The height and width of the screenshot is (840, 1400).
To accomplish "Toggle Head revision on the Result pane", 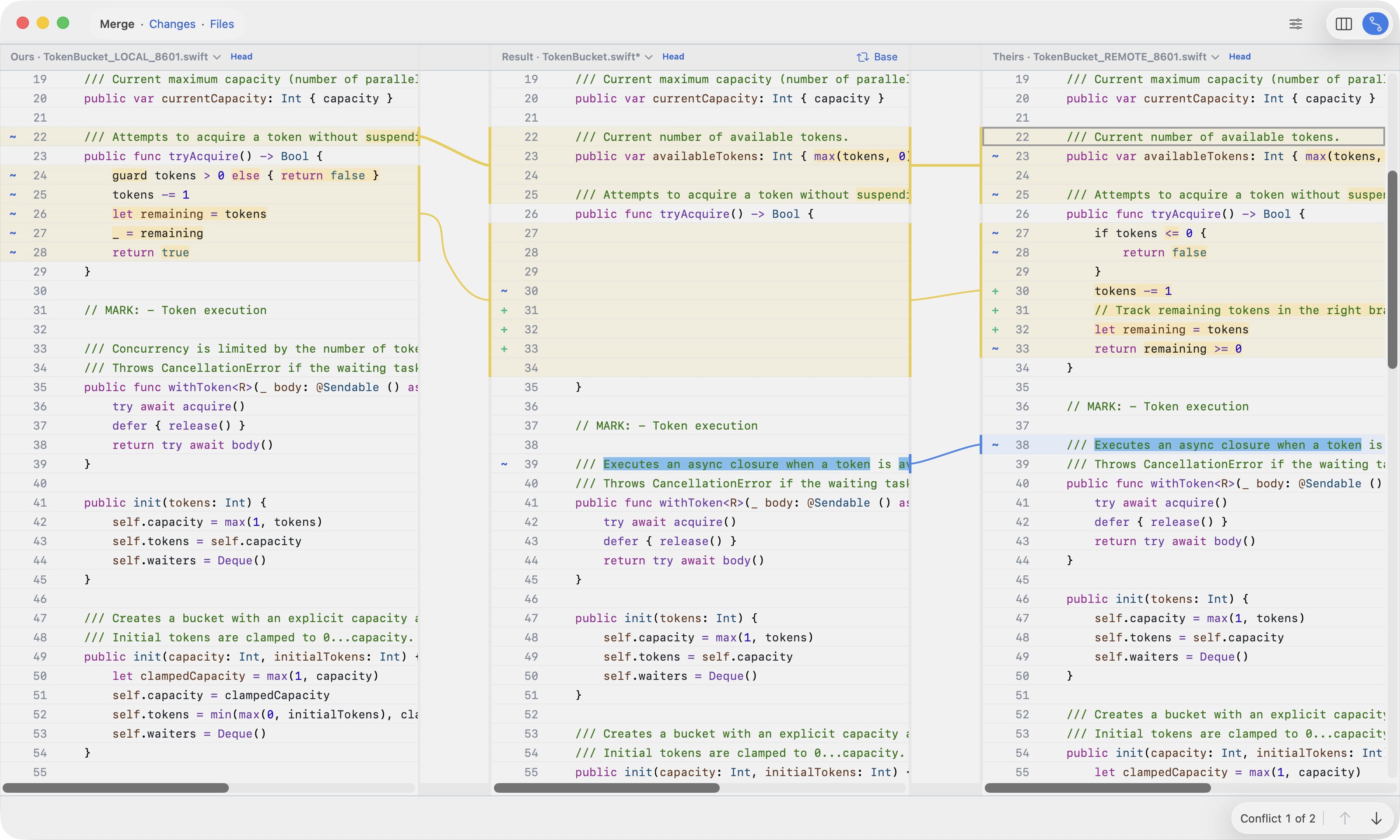I will click(x=673, y=56).
